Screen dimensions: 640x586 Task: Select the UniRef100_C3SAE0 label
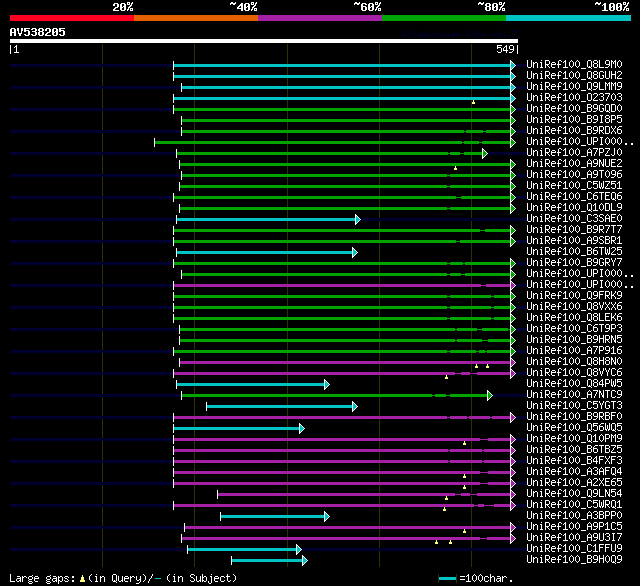(x=574, y=219)
